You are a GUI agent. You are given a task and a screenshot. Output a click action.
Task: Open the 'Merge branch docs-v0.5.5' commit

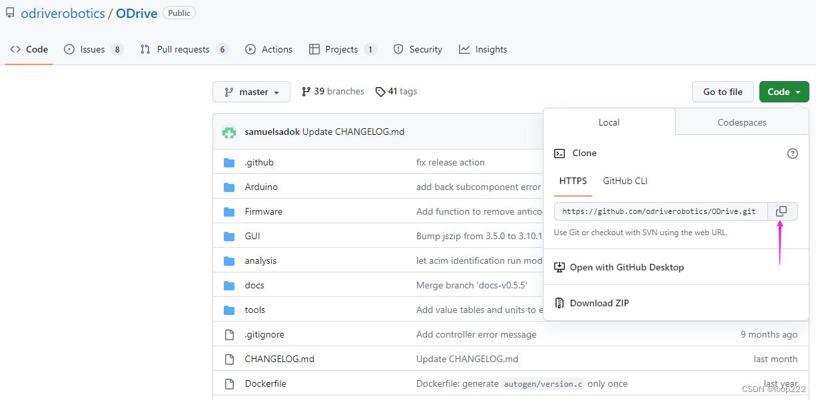pyautogui.click(x=471, y=286)
